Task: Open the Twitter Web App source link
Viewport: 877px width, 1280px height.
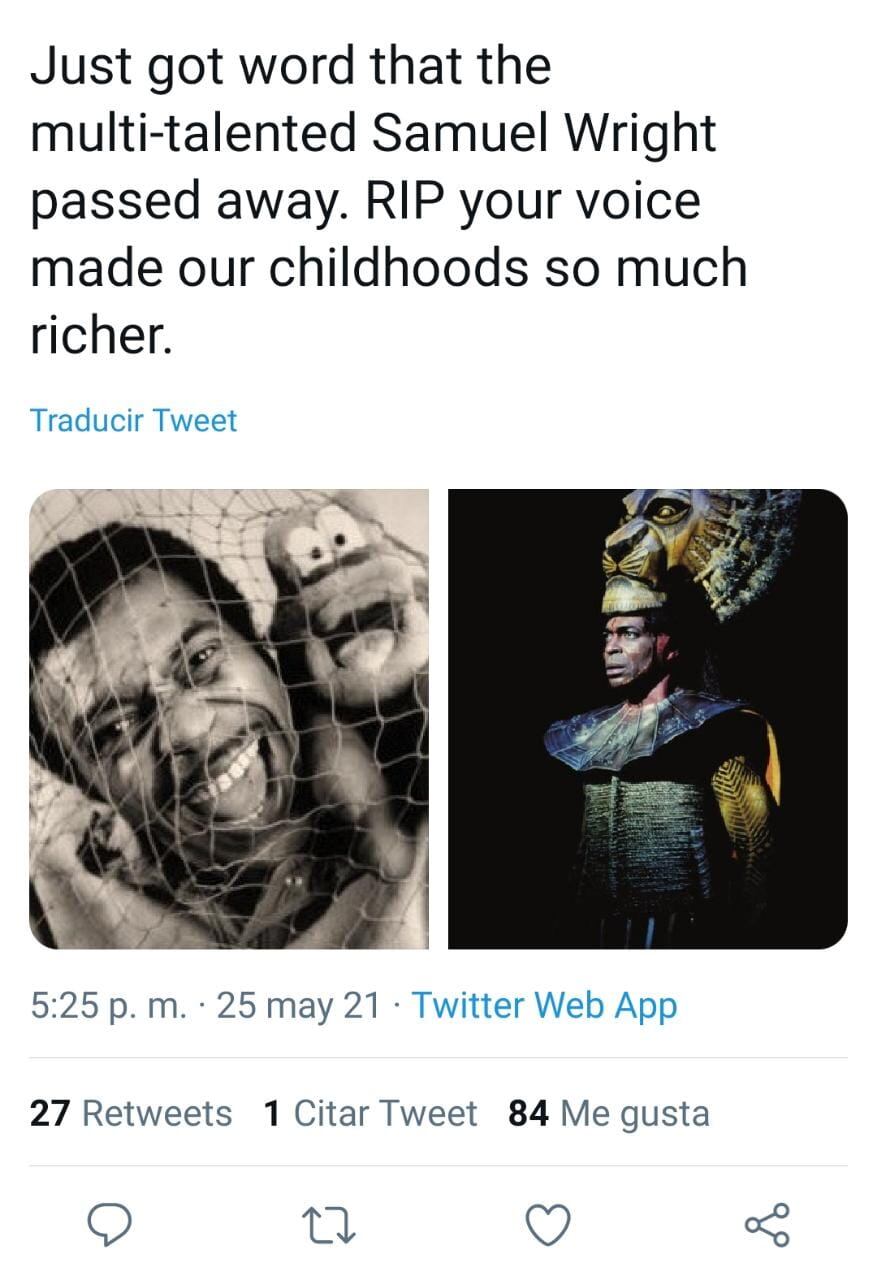Action: 544,1005
